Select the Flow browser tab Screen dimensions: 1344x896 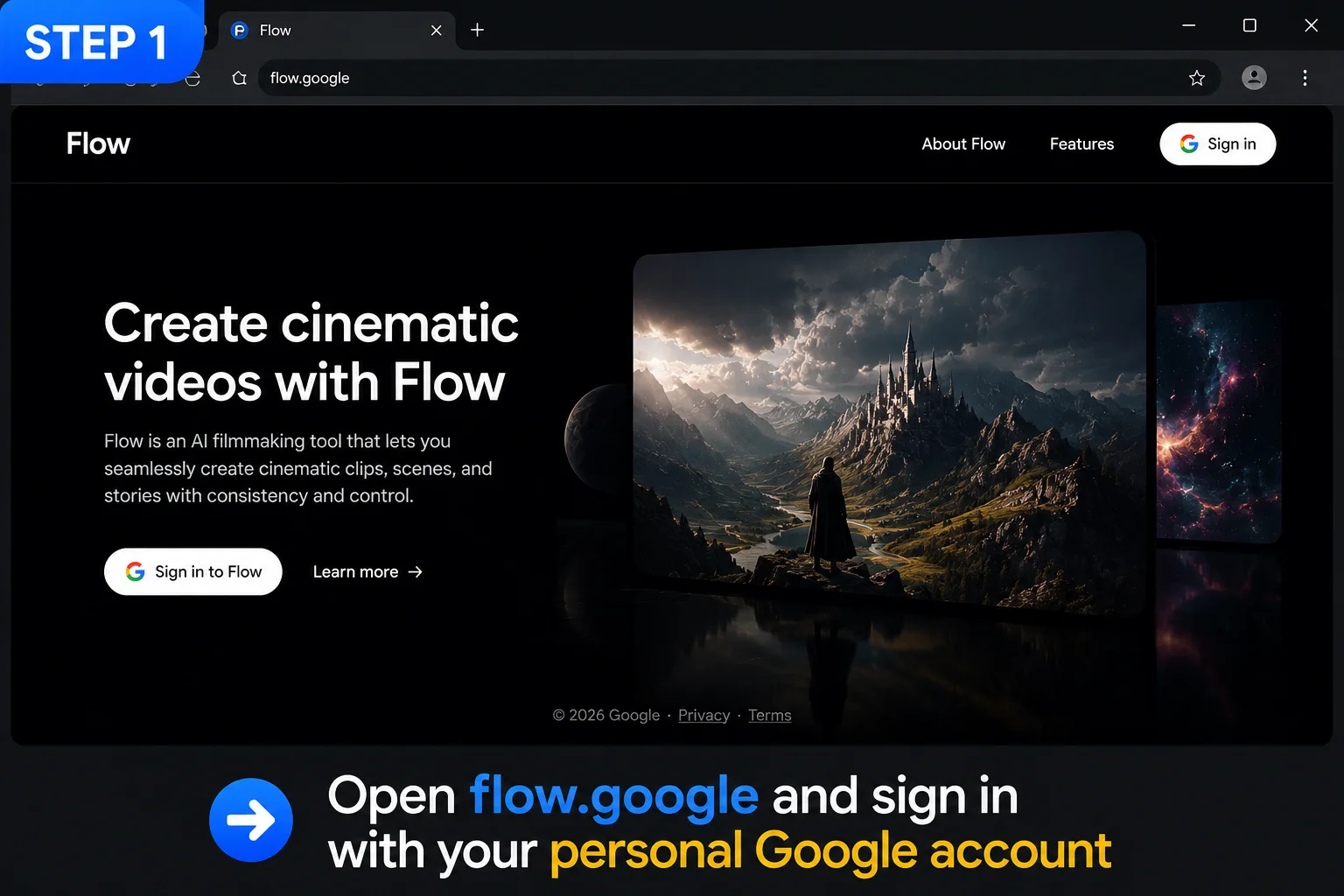click(x=336, y=31)
